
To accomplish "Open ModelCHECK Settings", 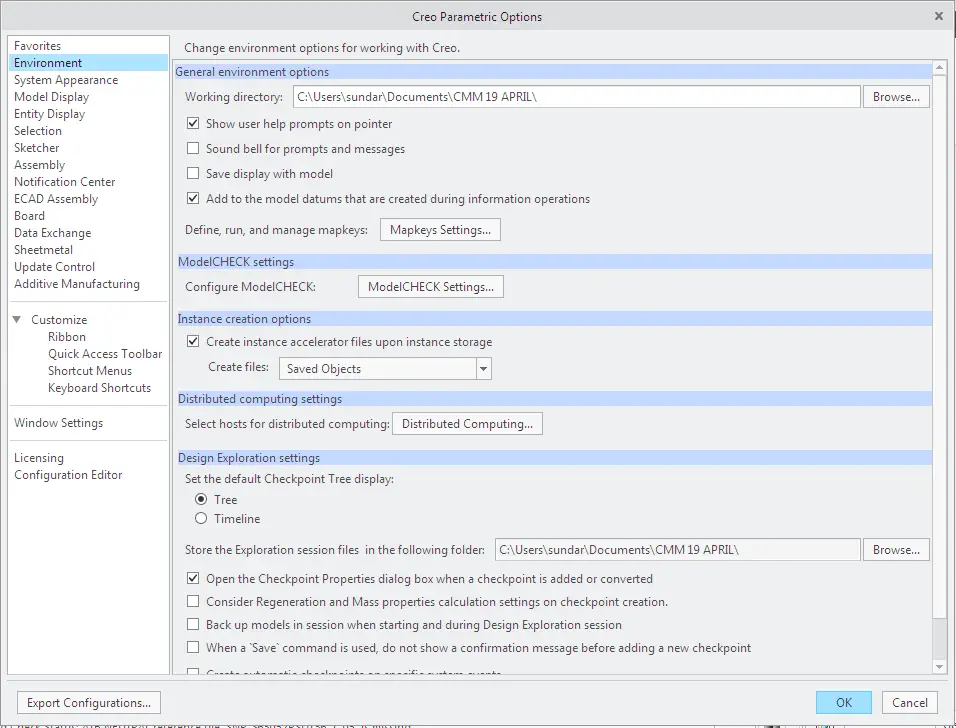I will coord(430,287).
